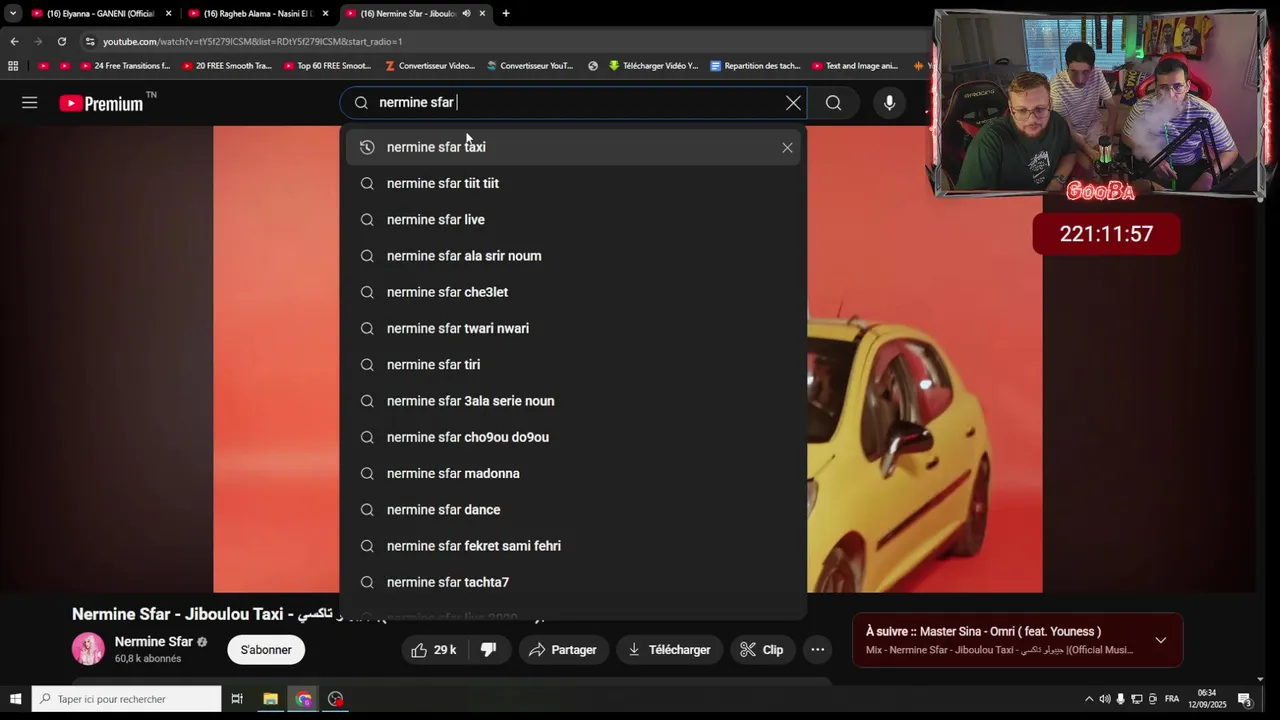Choose suggestion 'nermine sfar tiit tiit'
Image resolution: width=1280 pixels, height=720 pixels.
click(x=572, y=183)
